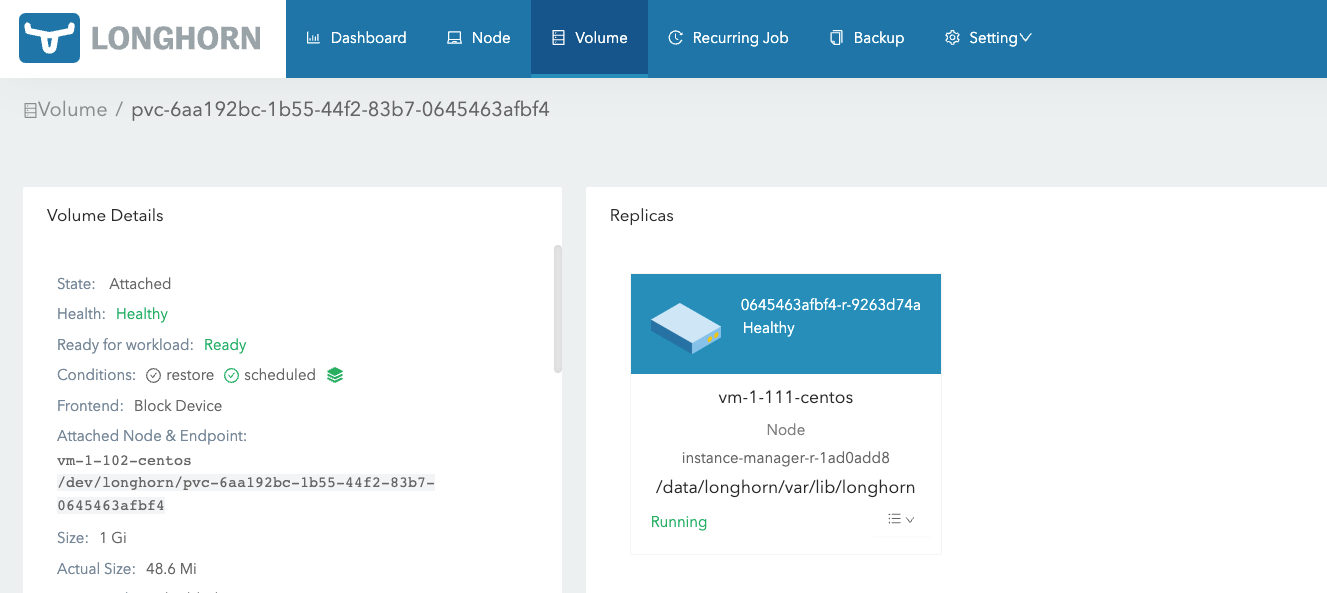This screenshot has width=1327, height=593.
Task: Click the vm-1-111-centos node name
Action: tap(785, 397)
